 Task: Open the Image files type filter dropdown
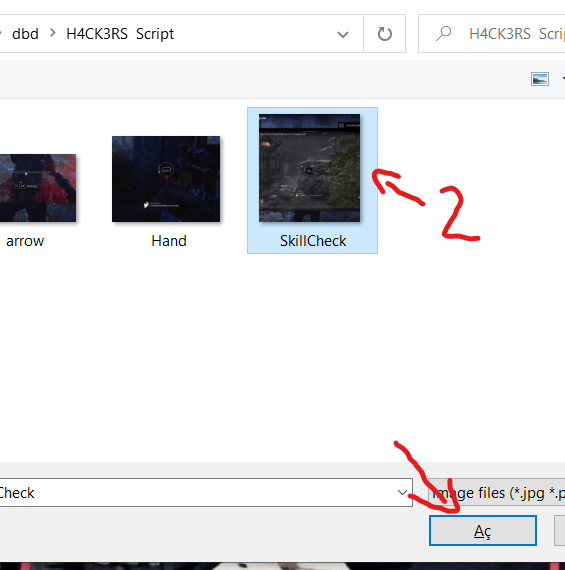pyautogui.click(x=497, y=493)
